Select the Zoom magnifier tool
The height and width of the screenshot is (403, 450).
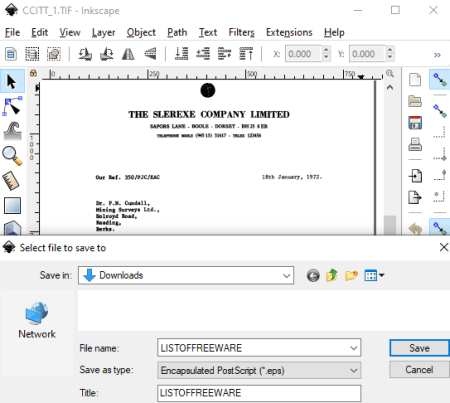(x=12, y=156)
